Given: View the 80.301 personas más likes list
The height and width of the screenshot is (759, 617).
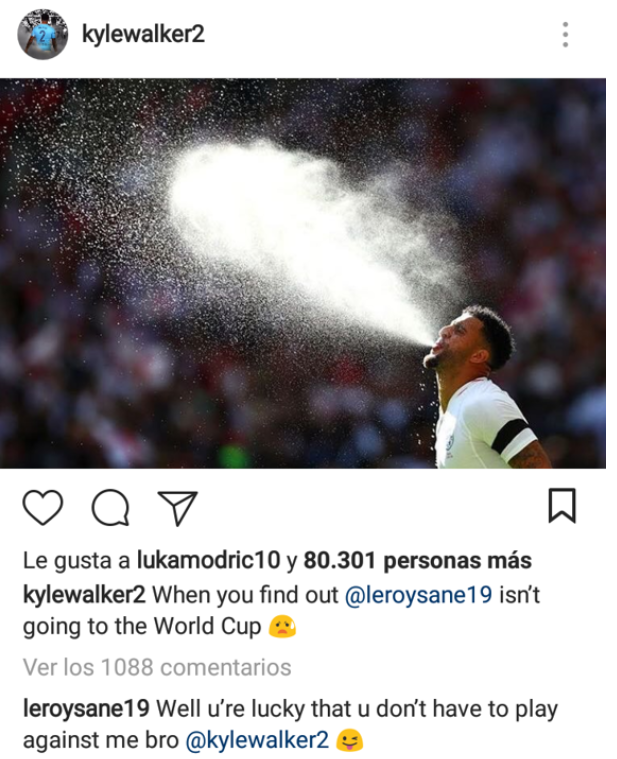Looking at the screenshot, I should click(x=417, y=561).
